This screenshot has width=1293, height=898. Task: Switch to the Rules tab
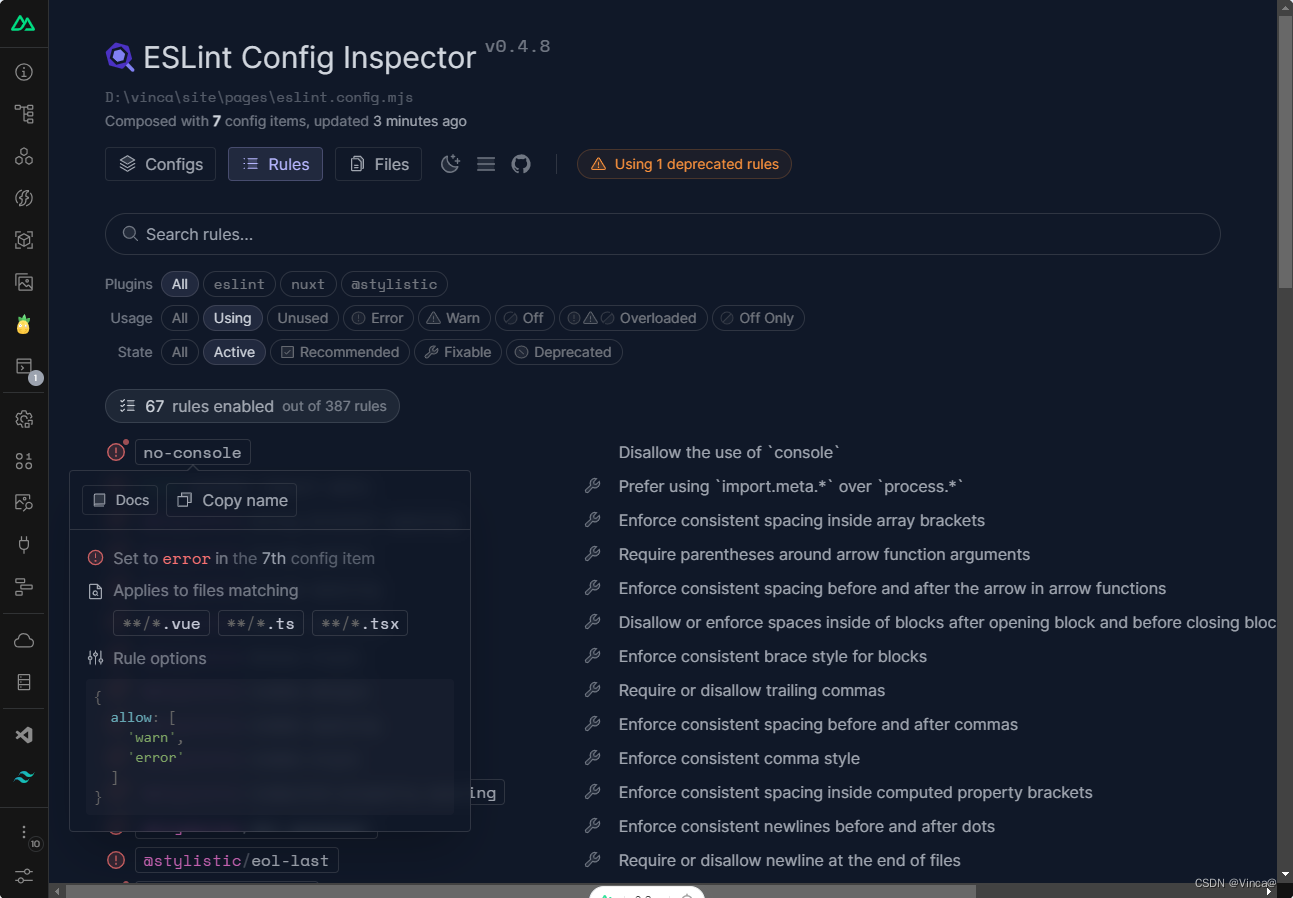point(275,164)
